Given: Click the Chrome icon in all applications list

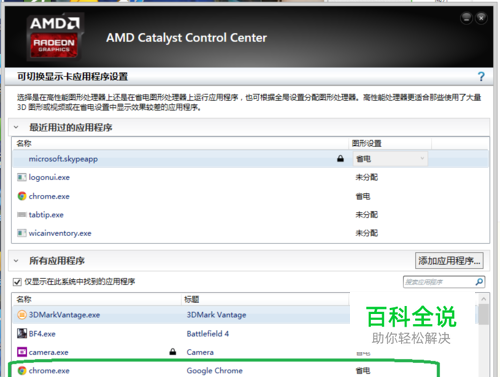Looking at the screenshot, I should point(22,370).
